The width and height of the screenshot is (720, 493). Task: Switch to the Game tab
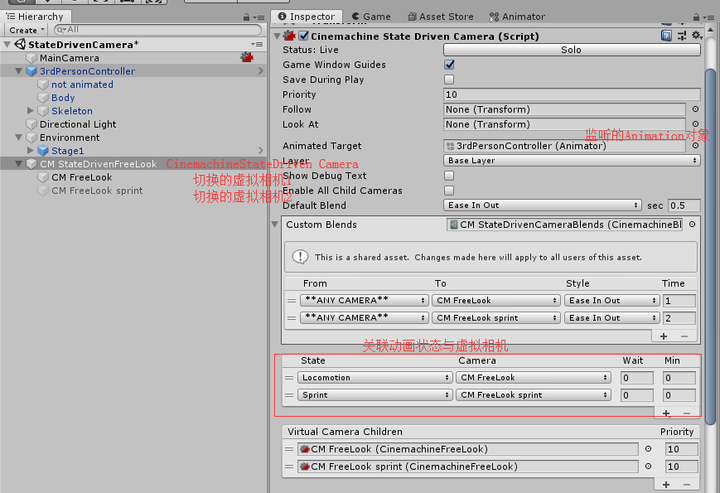(x=371, y=17)
